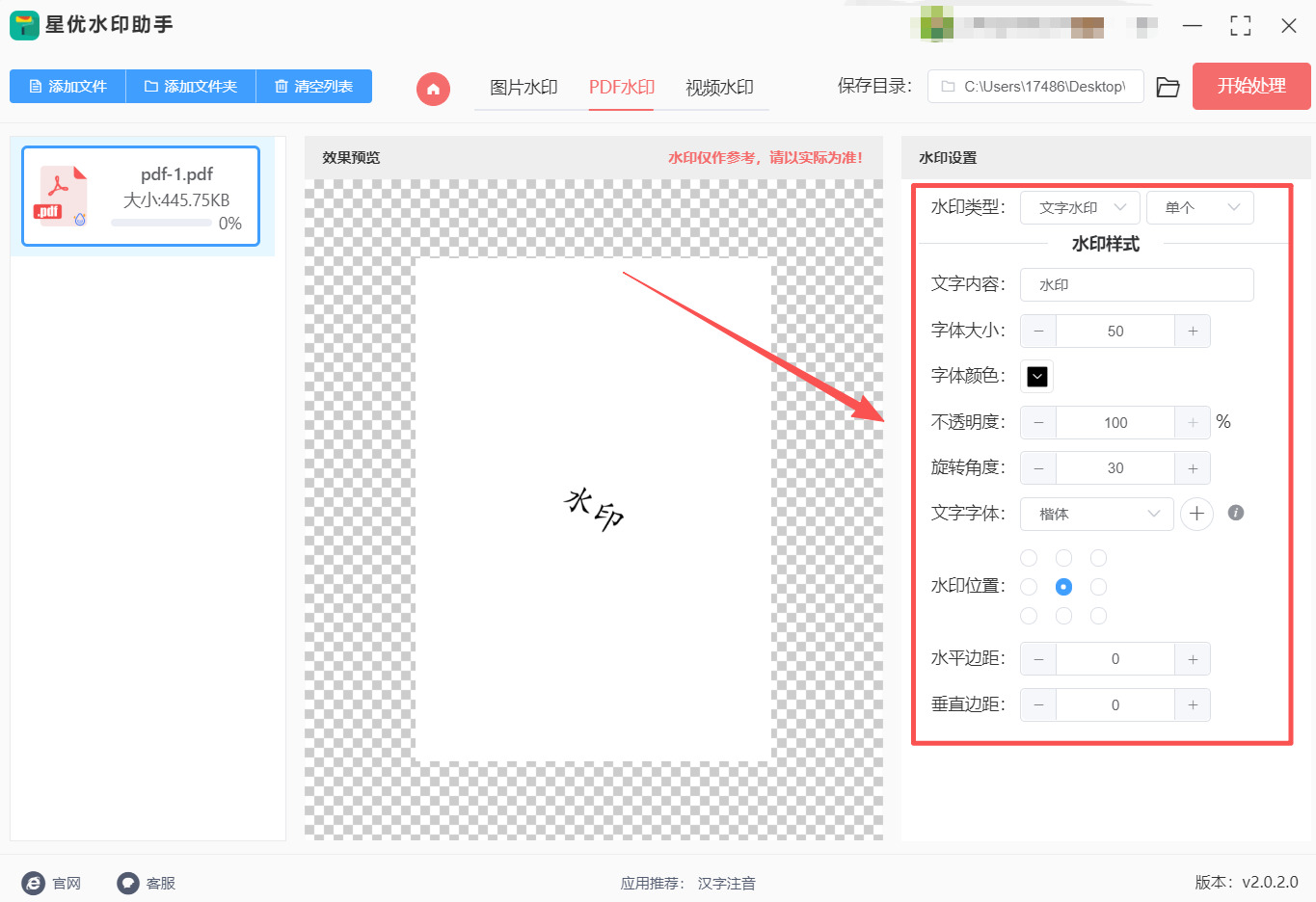The width and height of the screenshot is (1316, 902).
Task: Click the user avatar in title bar
Action: pyautogui.click(x=936, y=24)
